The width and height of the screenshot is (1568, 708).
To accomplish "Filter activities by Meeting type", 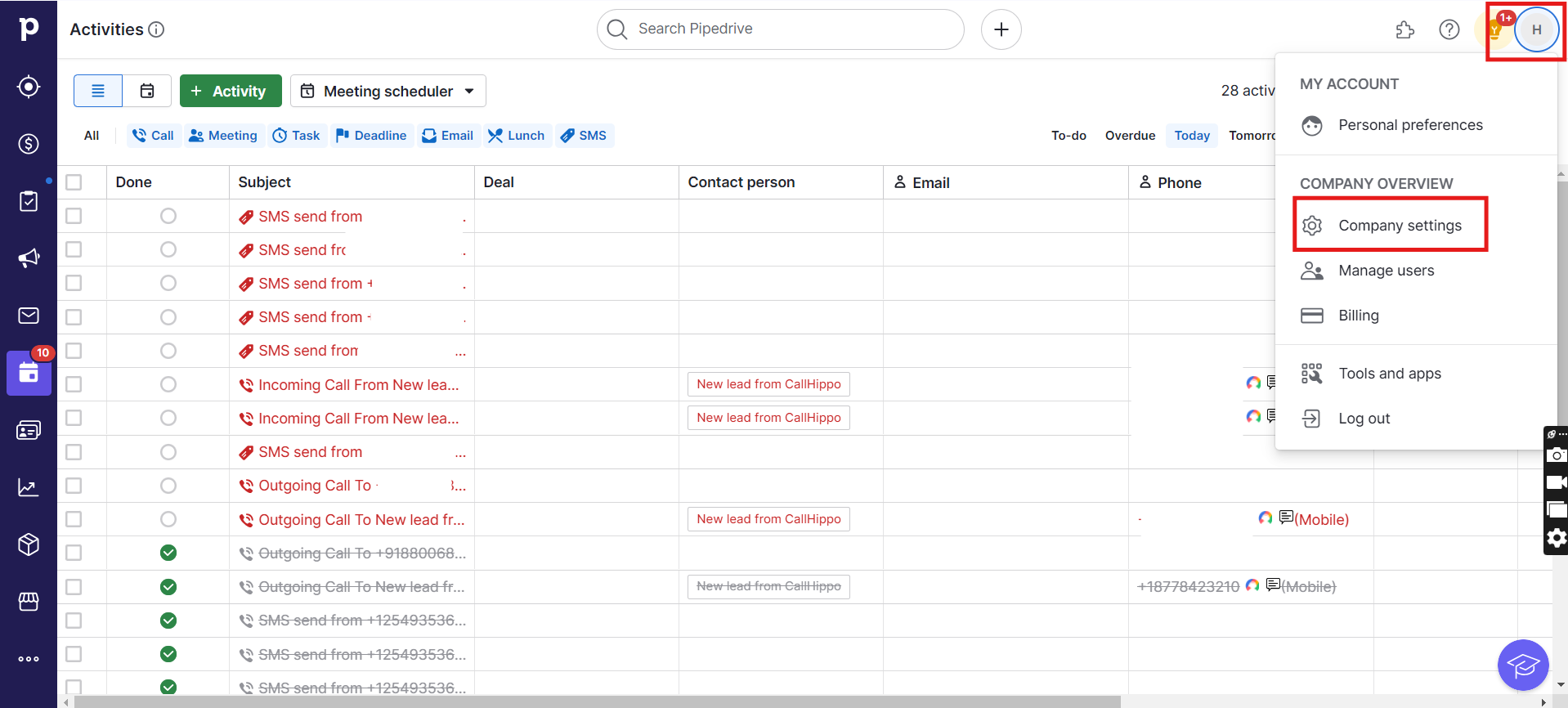I will click(223, 136).
